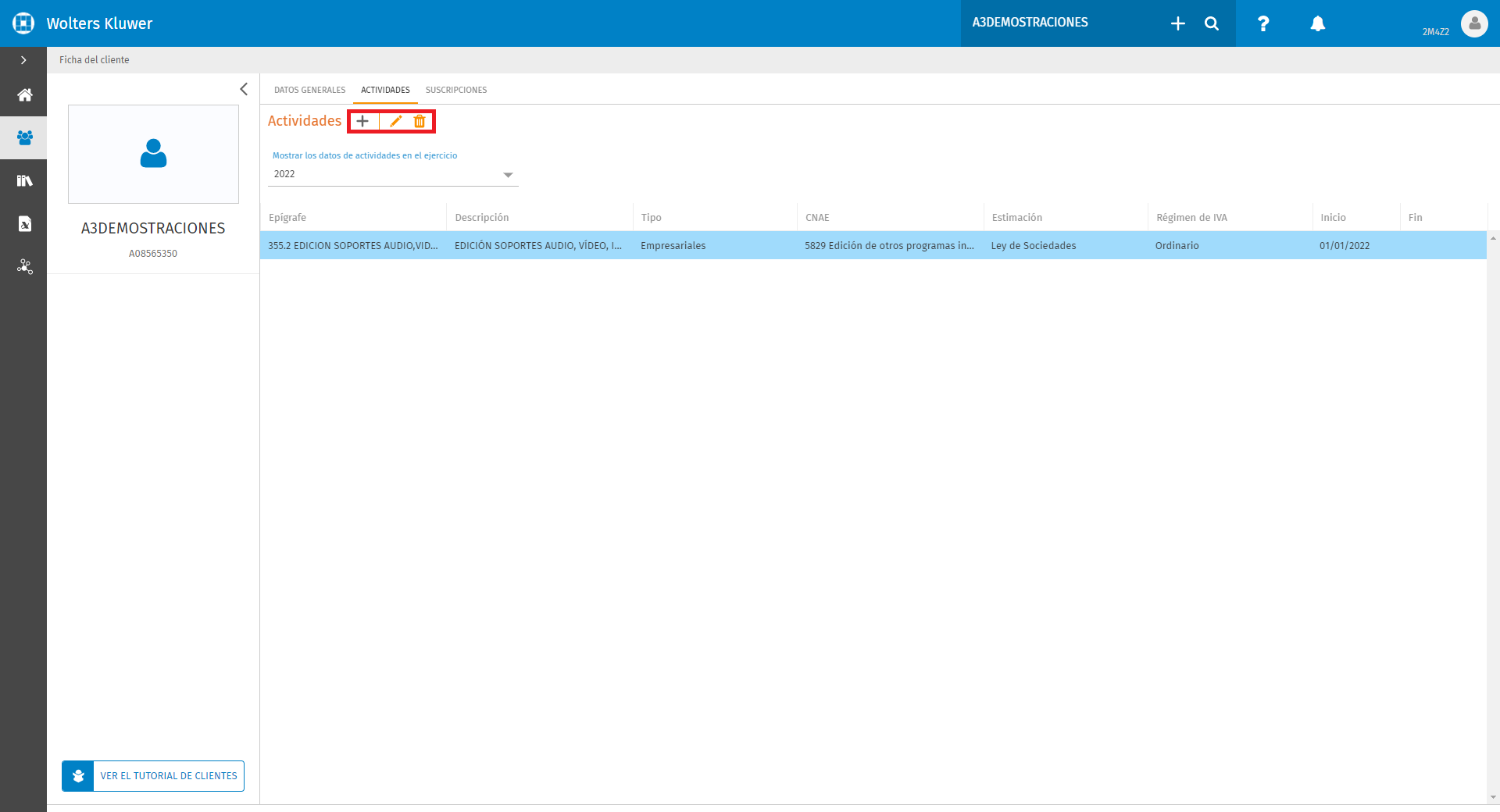Open the ejercicio year dropdown 2022

tap(393, 174)
